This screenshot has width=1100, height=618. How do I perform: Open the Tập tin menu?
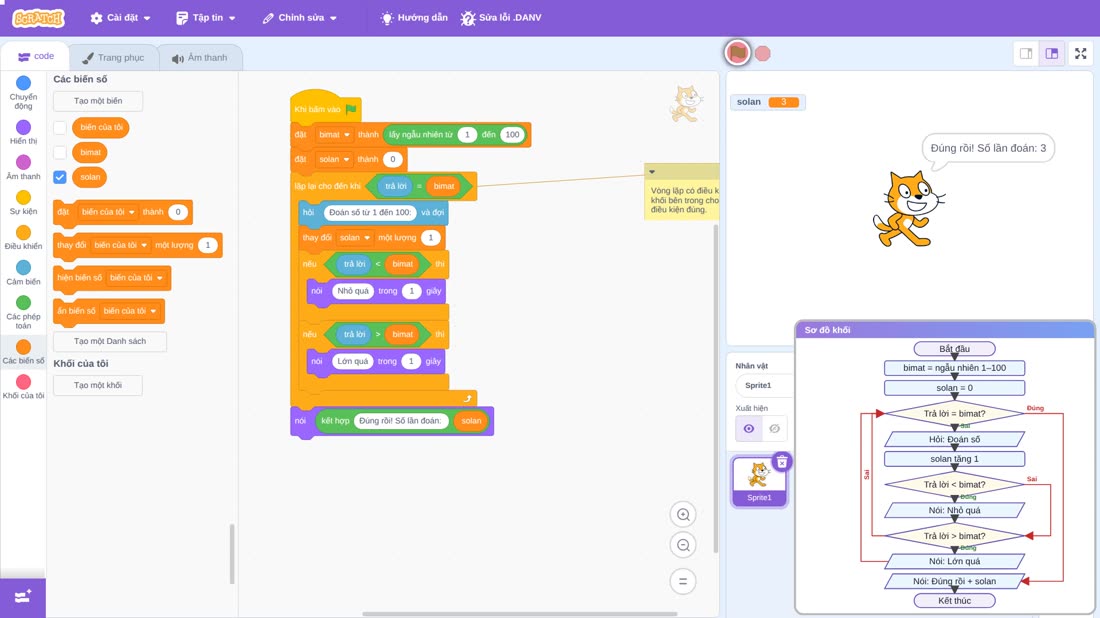tap(206, 18)
